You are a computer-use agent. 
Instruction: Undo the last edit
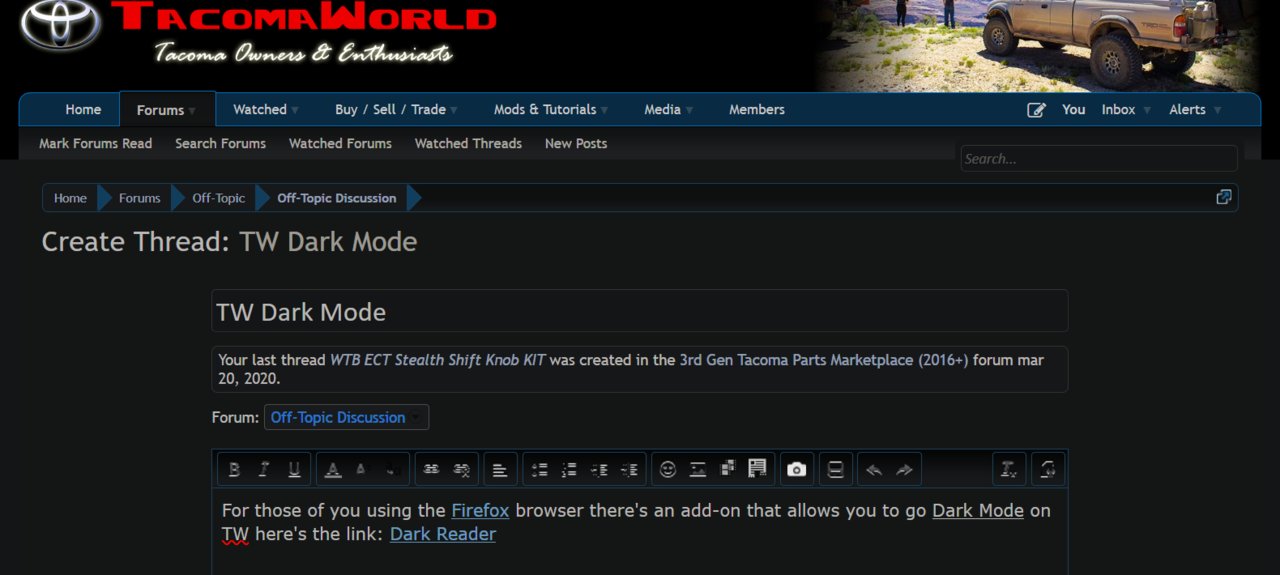click(x=874, y=469)
